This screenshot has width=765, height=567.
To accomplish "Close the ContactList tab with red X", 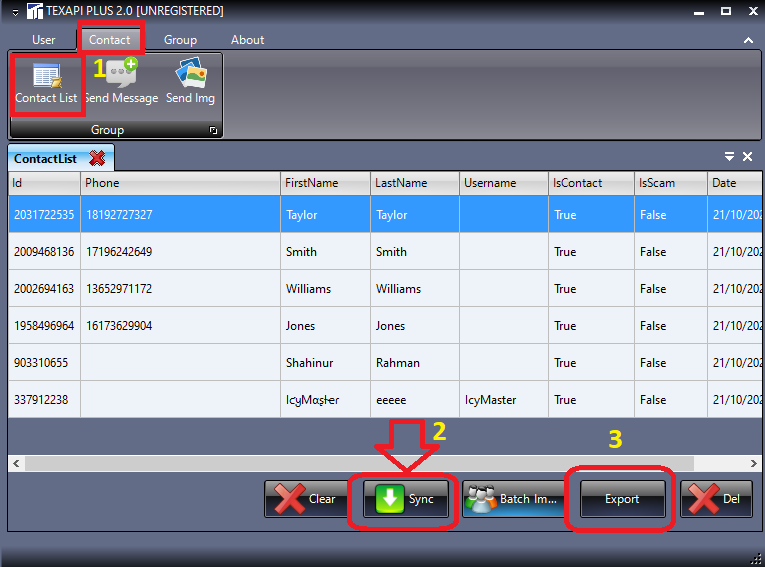I will (x=97, y=159).
